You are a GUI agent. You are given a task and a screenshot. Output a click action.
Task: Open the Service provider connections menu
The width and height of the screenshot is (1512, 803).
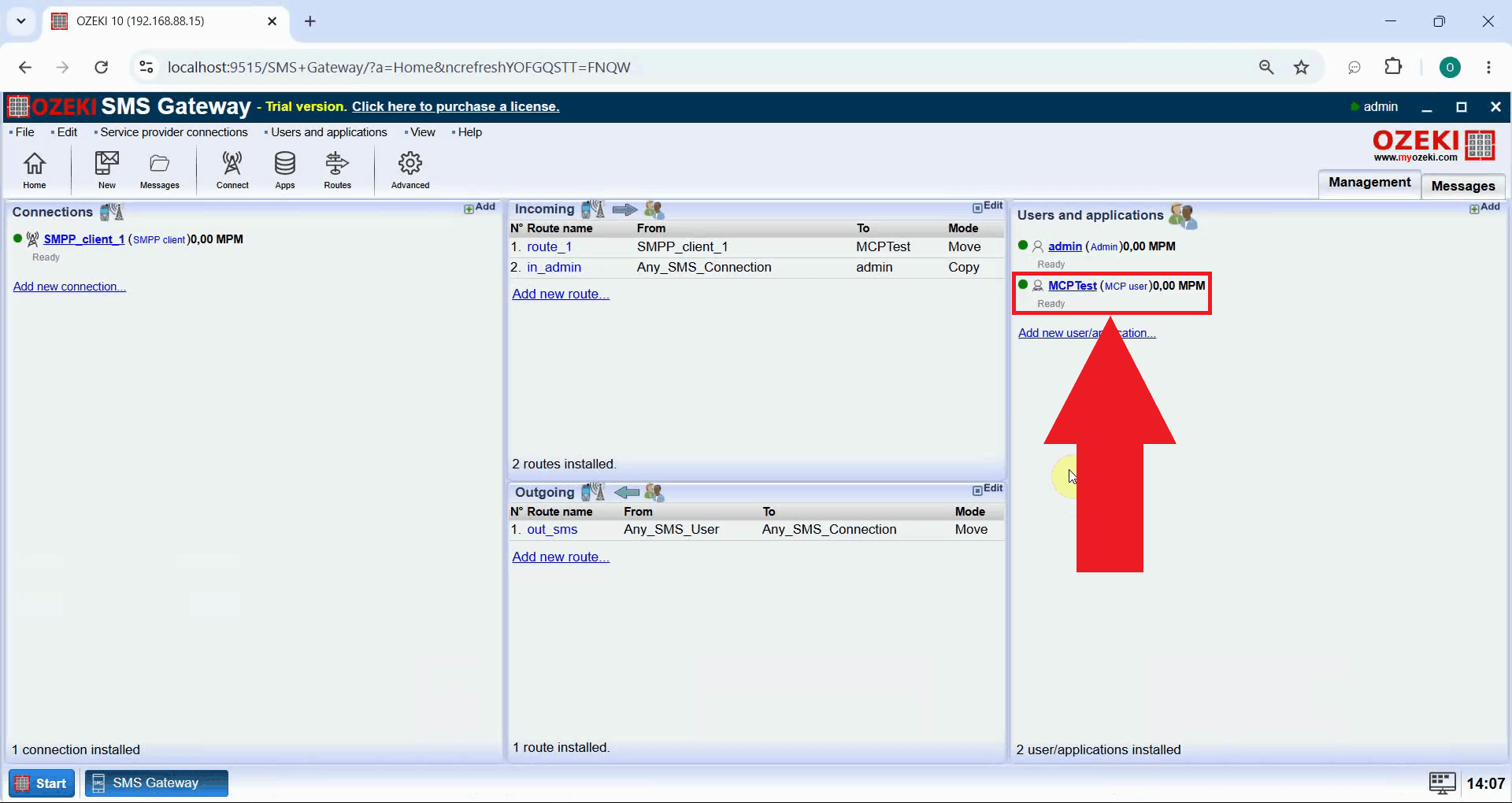[173, 132]
